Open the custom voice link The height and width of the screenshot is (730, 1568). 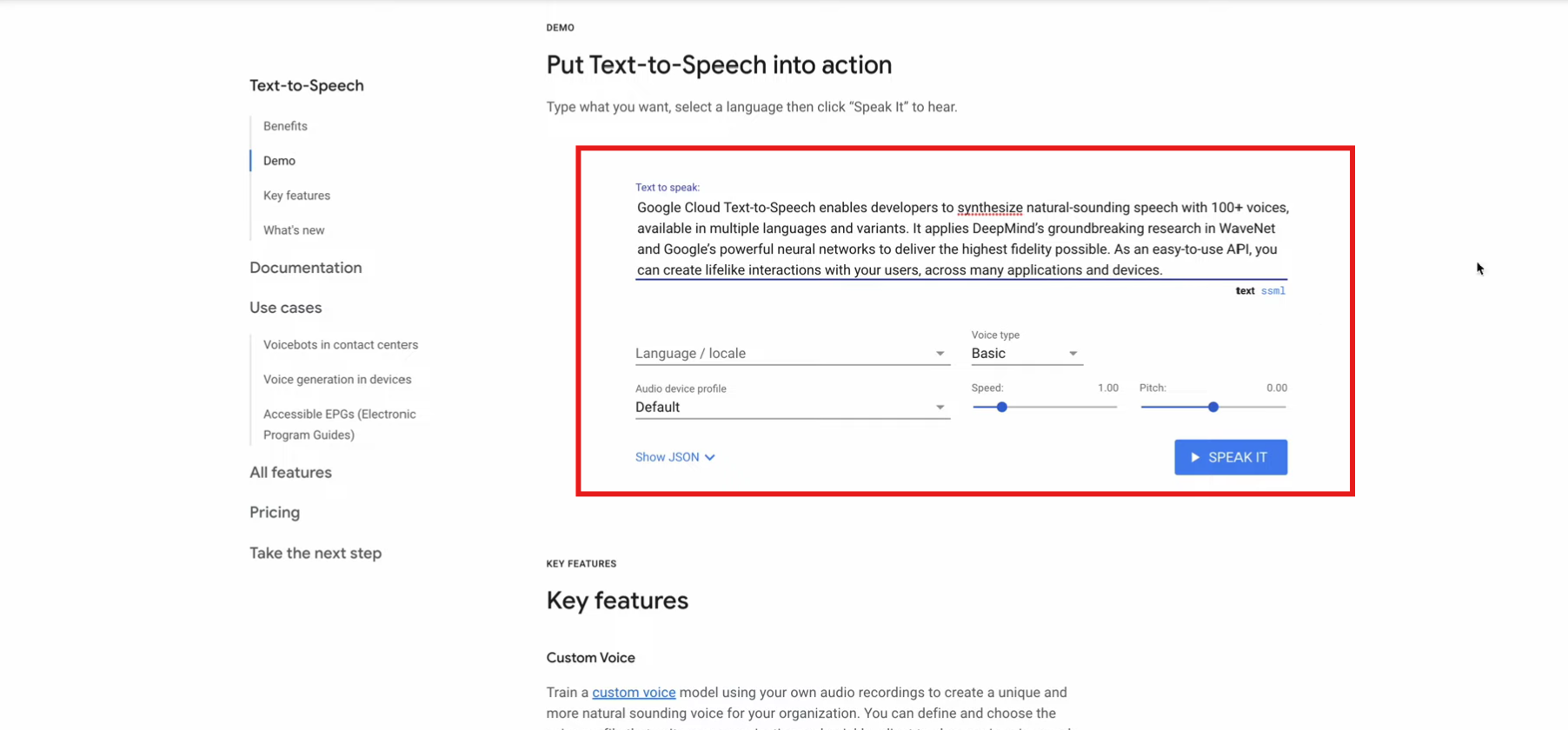coord(634,693)
